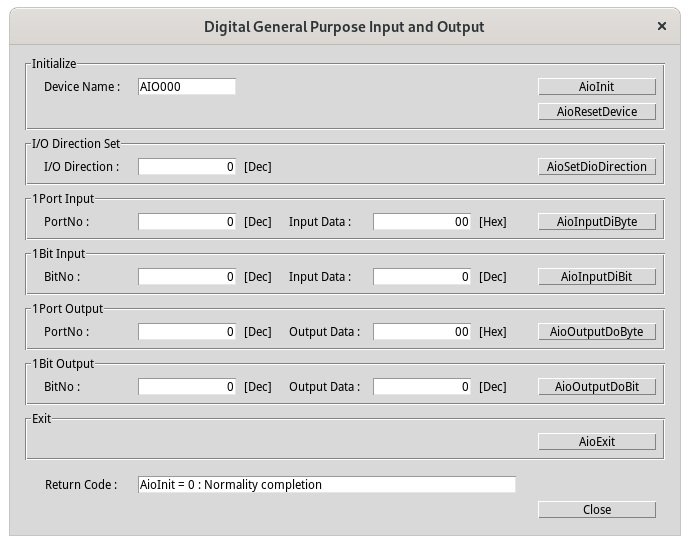
Task: Click AioSetDioDirection button
Action: click(x=596, y=167)
